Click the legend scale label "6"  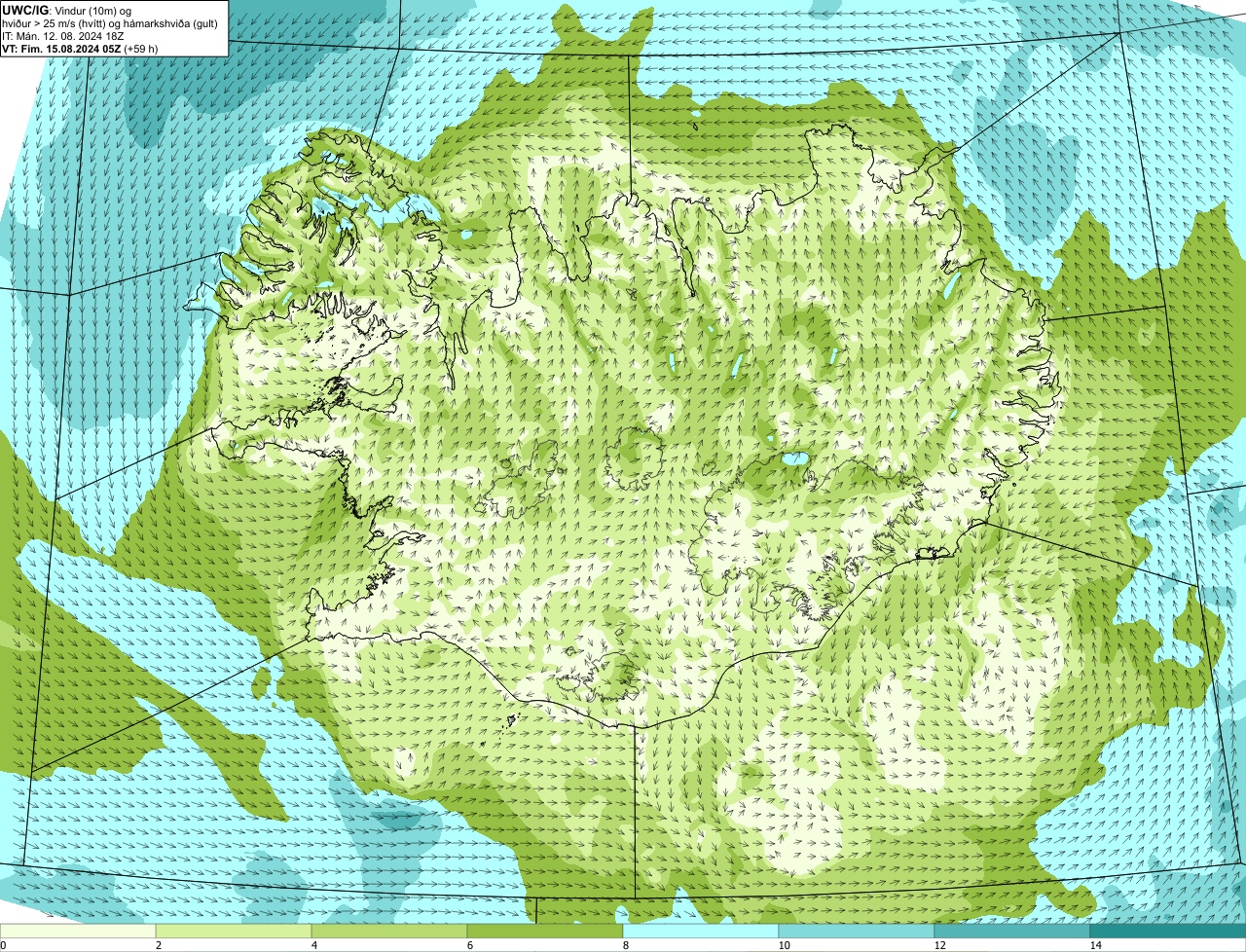point(469,945)
